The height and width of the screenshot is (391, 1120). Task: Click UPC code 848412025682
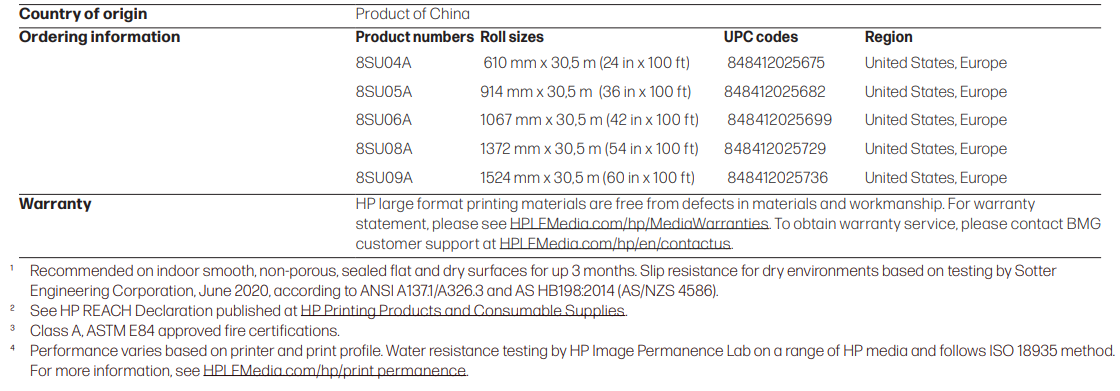click(x=774, y=91)
